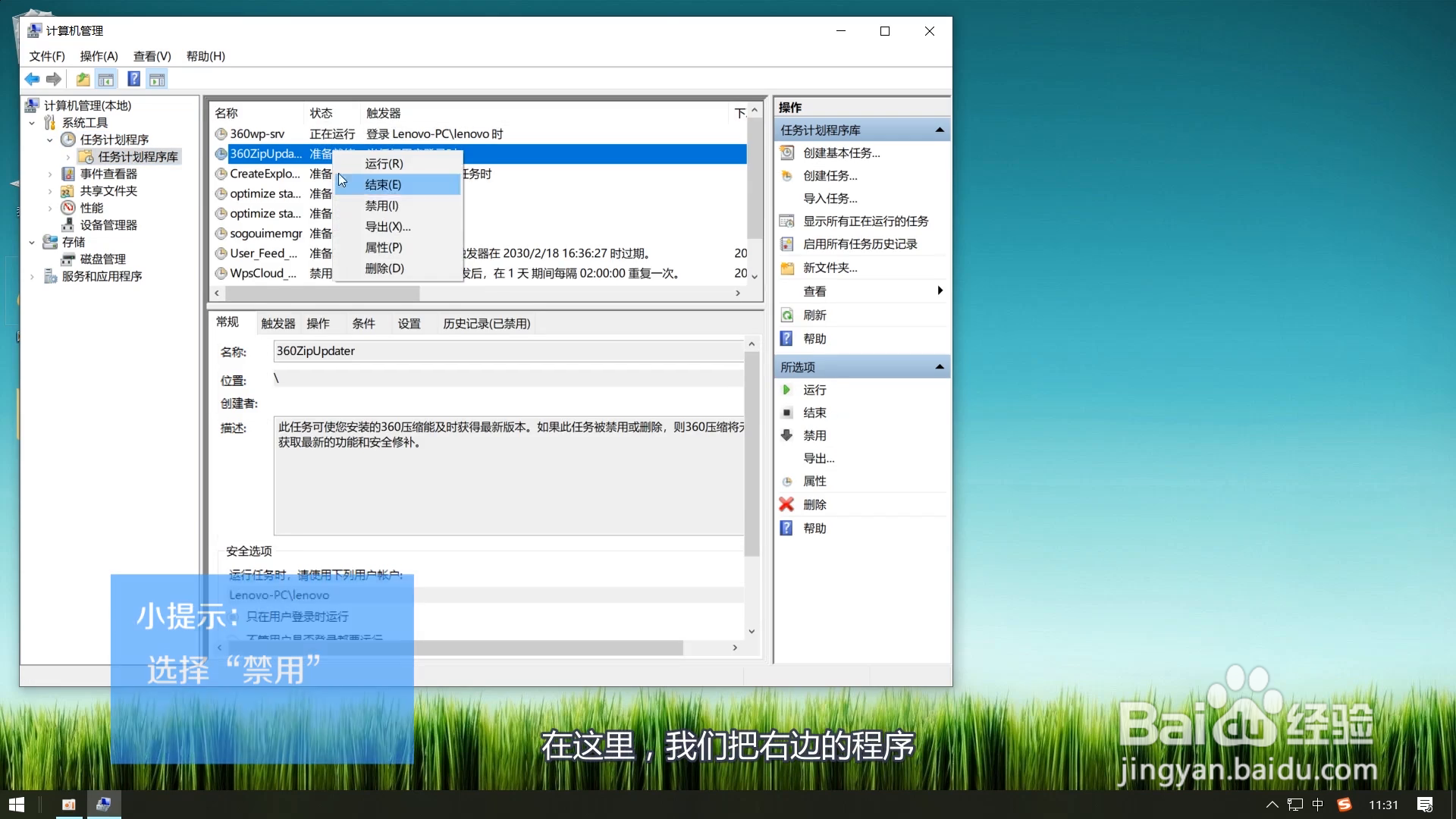Screen dimensions: 1456x819
Task: Click the Sogou input method tray icon
Action: pos(1345,805)
